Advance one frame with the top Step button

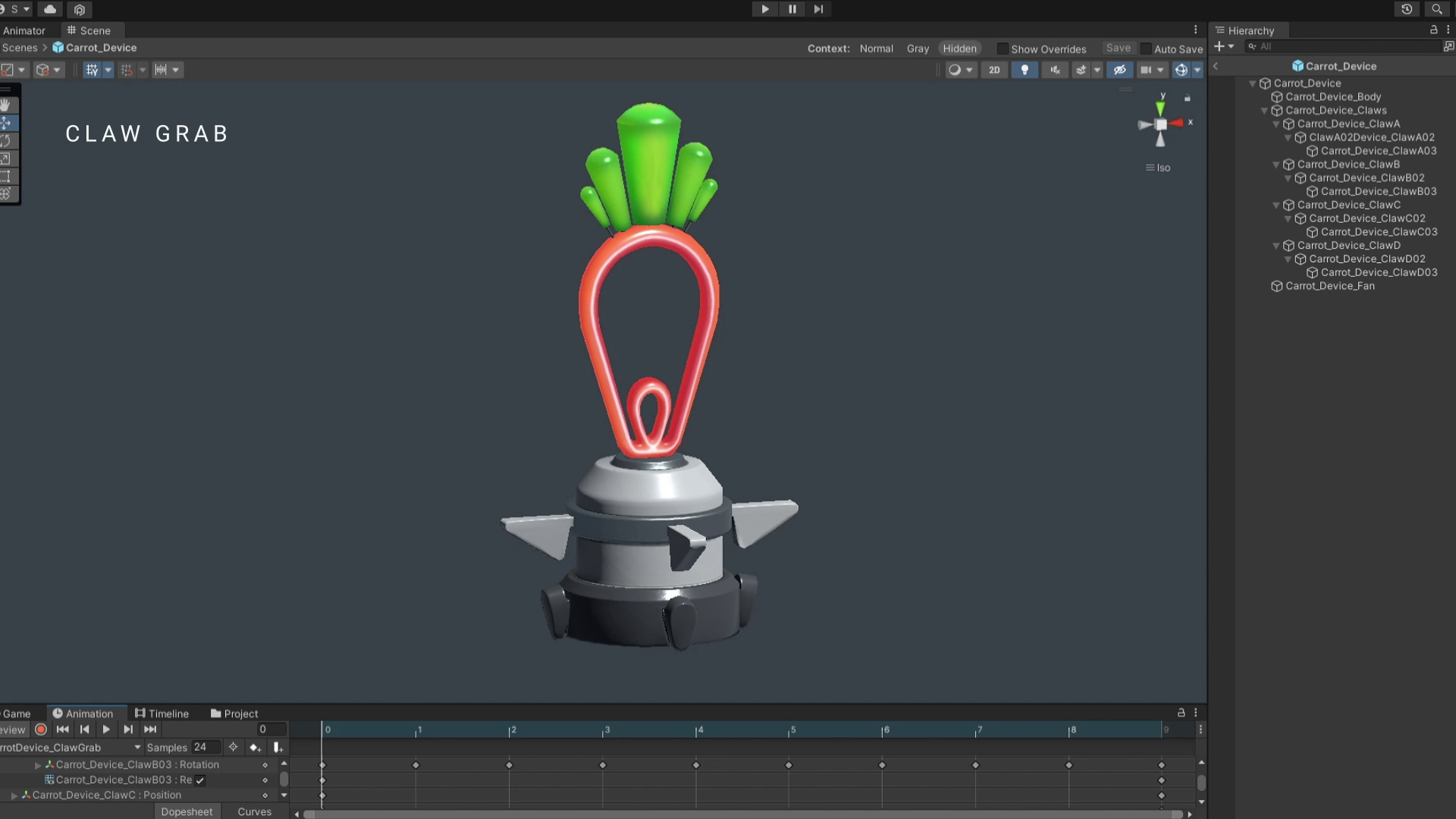click(818, 9)
